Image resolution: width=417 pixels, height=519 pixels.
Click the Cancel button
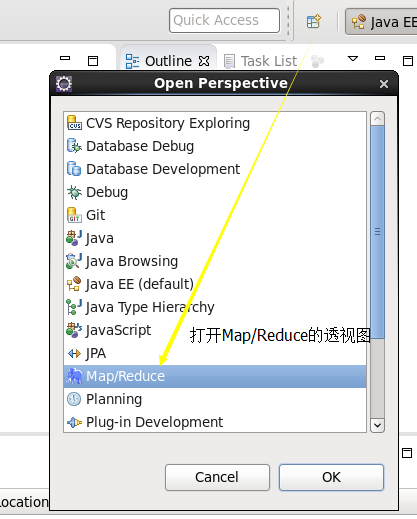coord(217,477)
